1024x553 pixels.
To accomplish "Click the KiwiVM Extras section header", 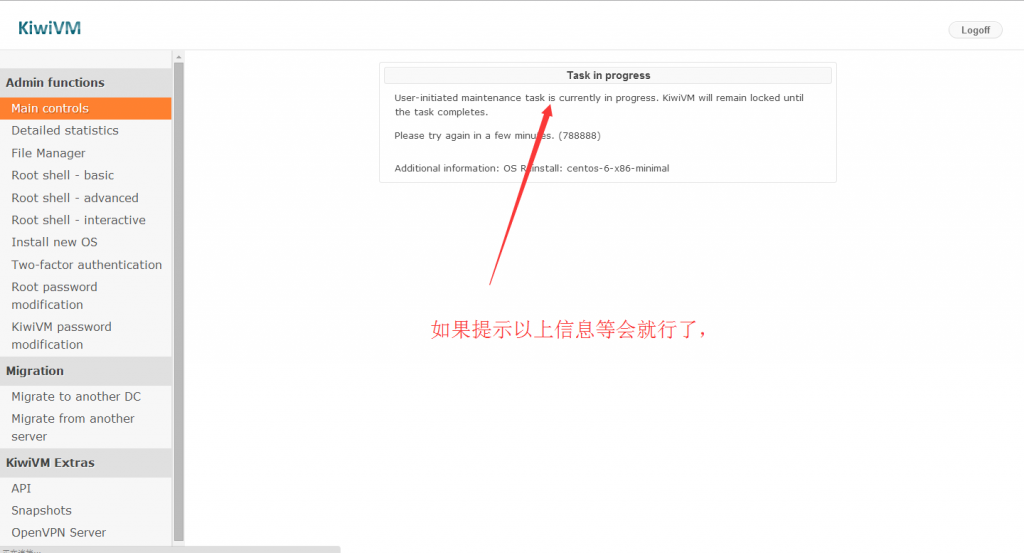I will point(86,463).
